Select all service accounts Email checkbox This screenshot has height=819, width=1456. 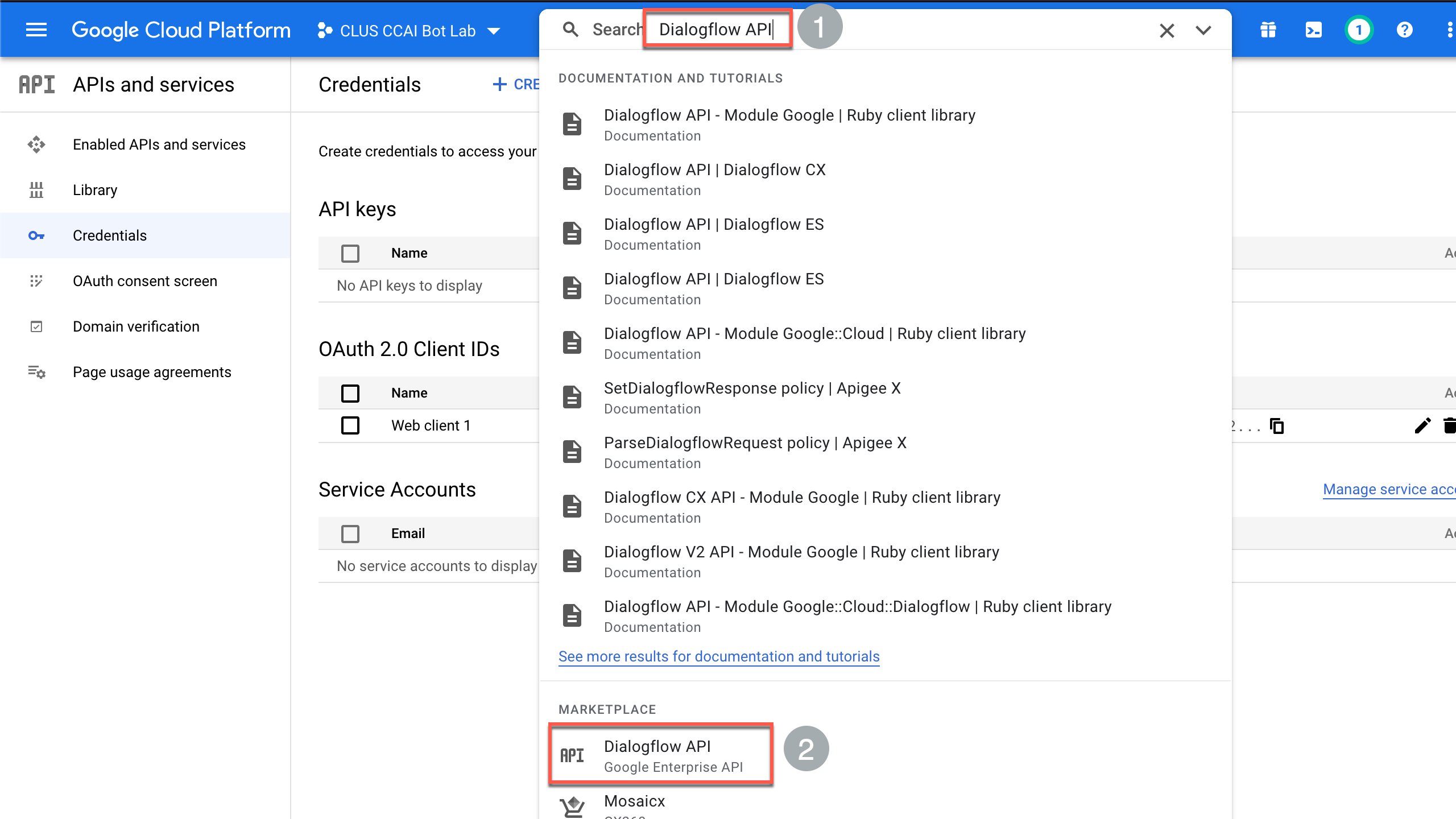[350, 533]
